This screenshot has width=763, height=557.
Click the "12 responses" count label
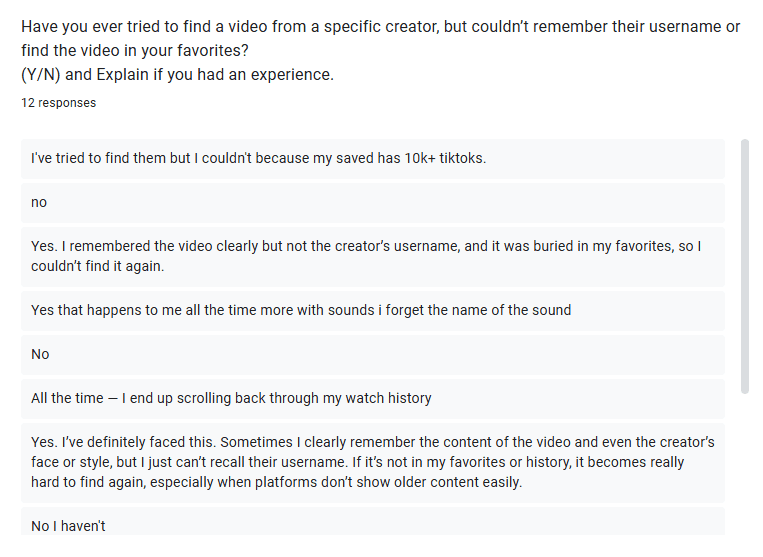click(59, 103)
